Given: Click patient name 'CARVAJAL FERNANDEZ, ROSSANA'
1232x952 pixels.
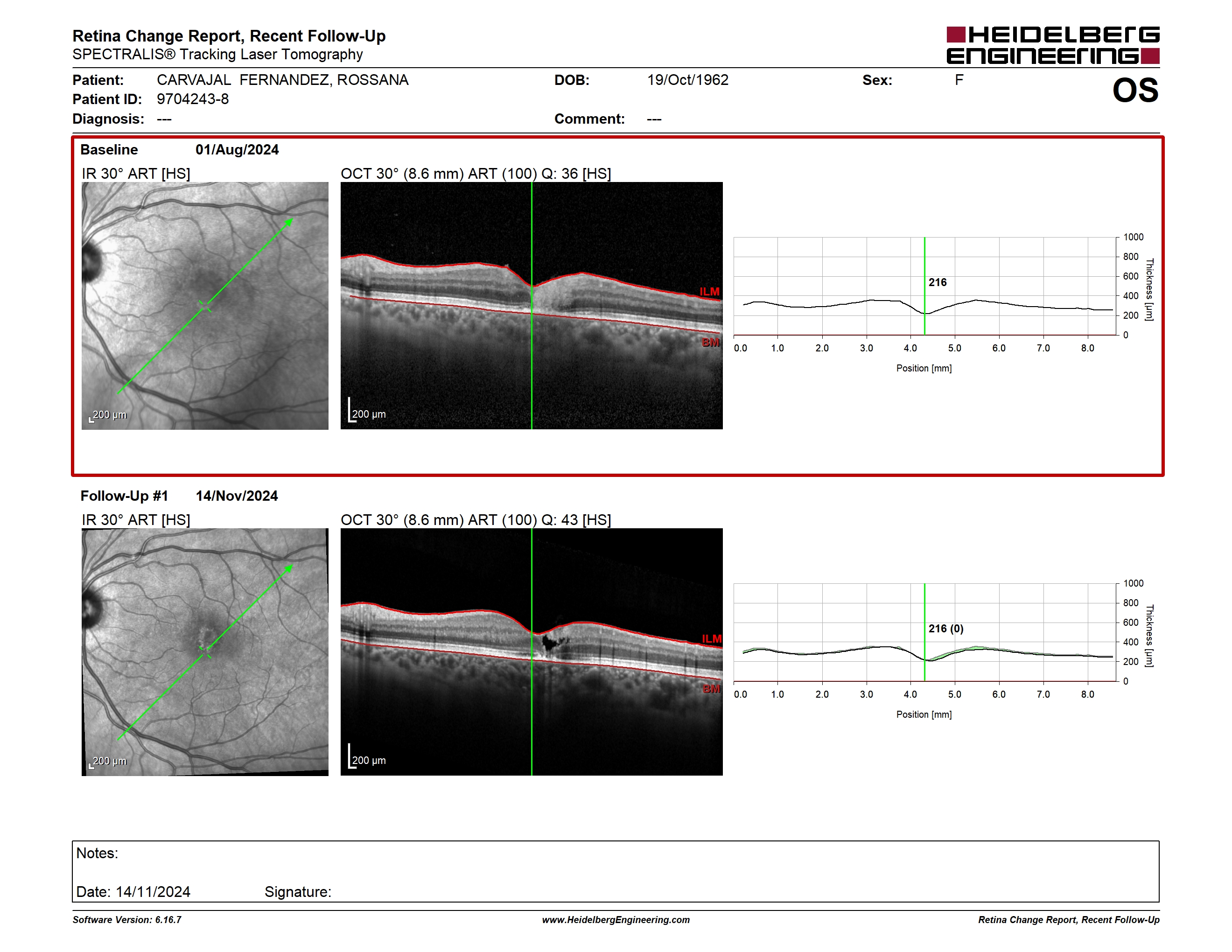Looking at the screenshot, I should click(283, 80).
